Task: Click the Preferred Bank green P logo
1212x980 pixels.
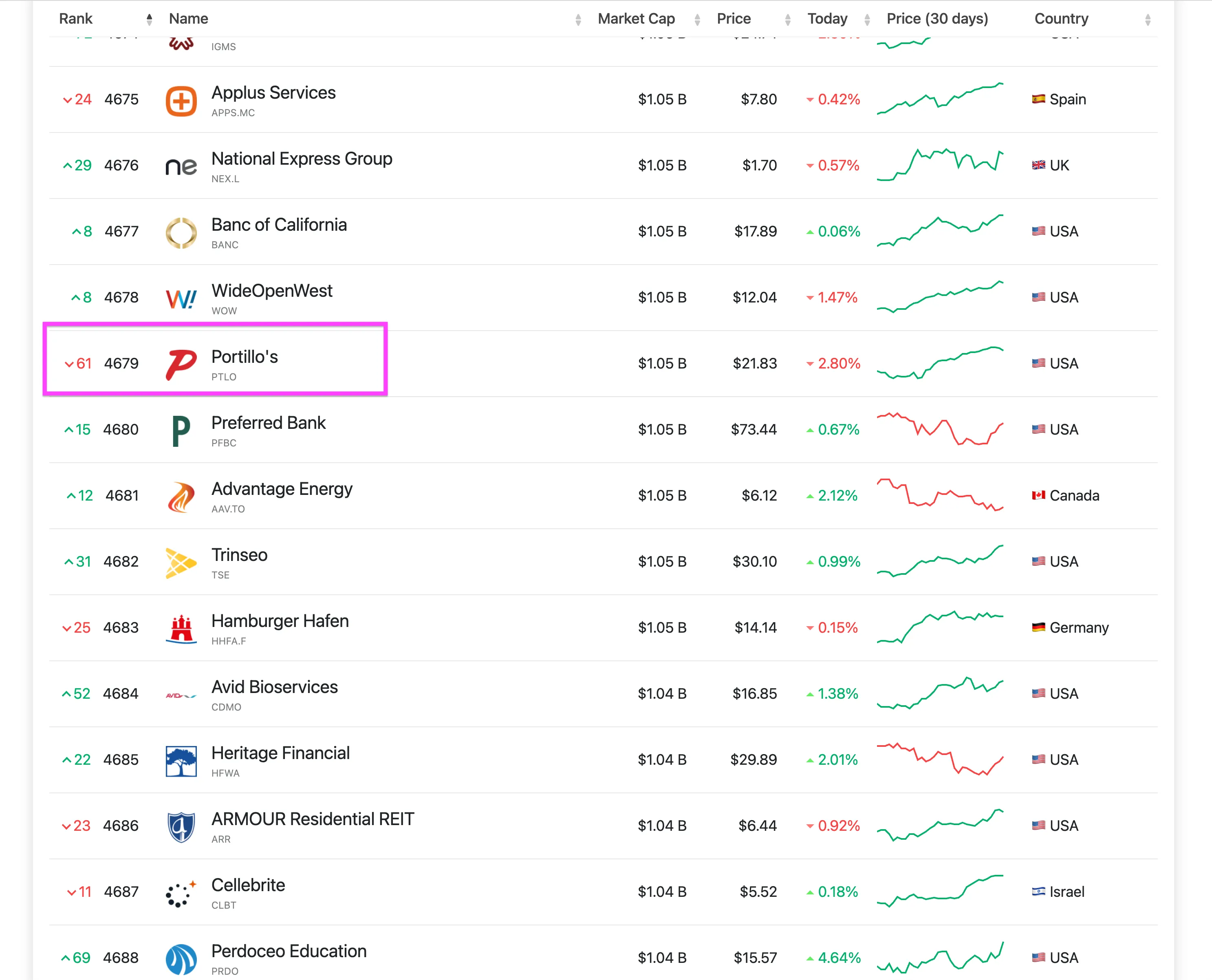Action: pyautogui.click(x=181, y=431)
